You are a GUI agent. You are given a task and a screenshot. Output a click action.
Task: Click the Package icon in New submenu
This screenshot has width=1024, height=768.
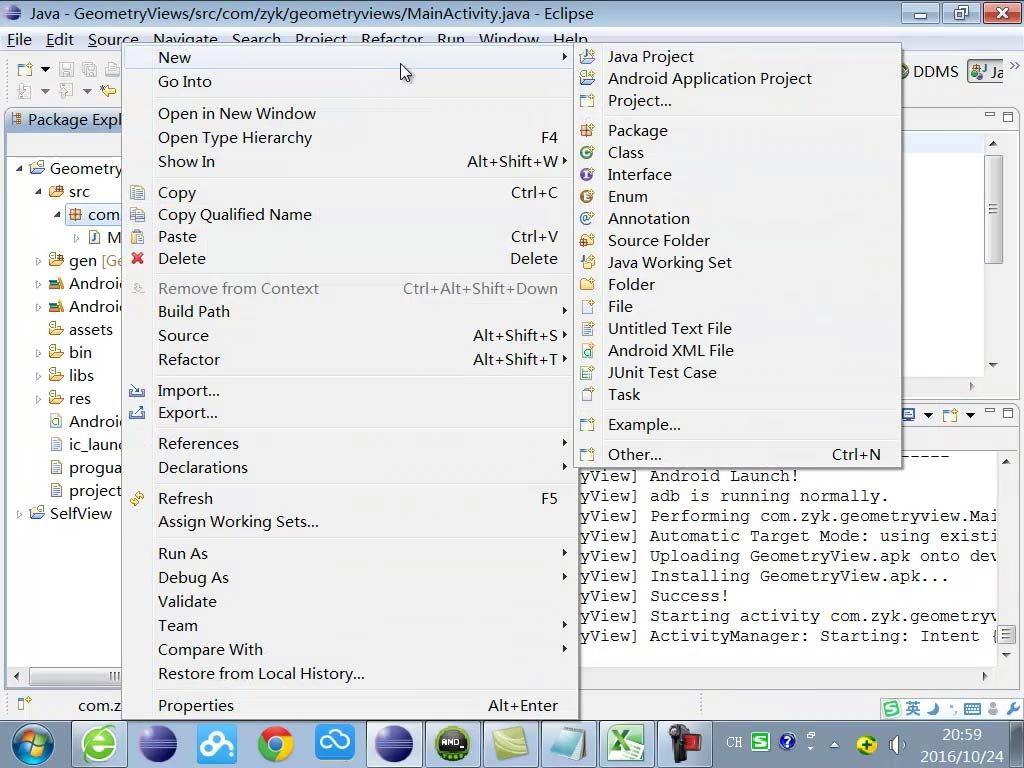pyautogui.click(x=587, y=131)
